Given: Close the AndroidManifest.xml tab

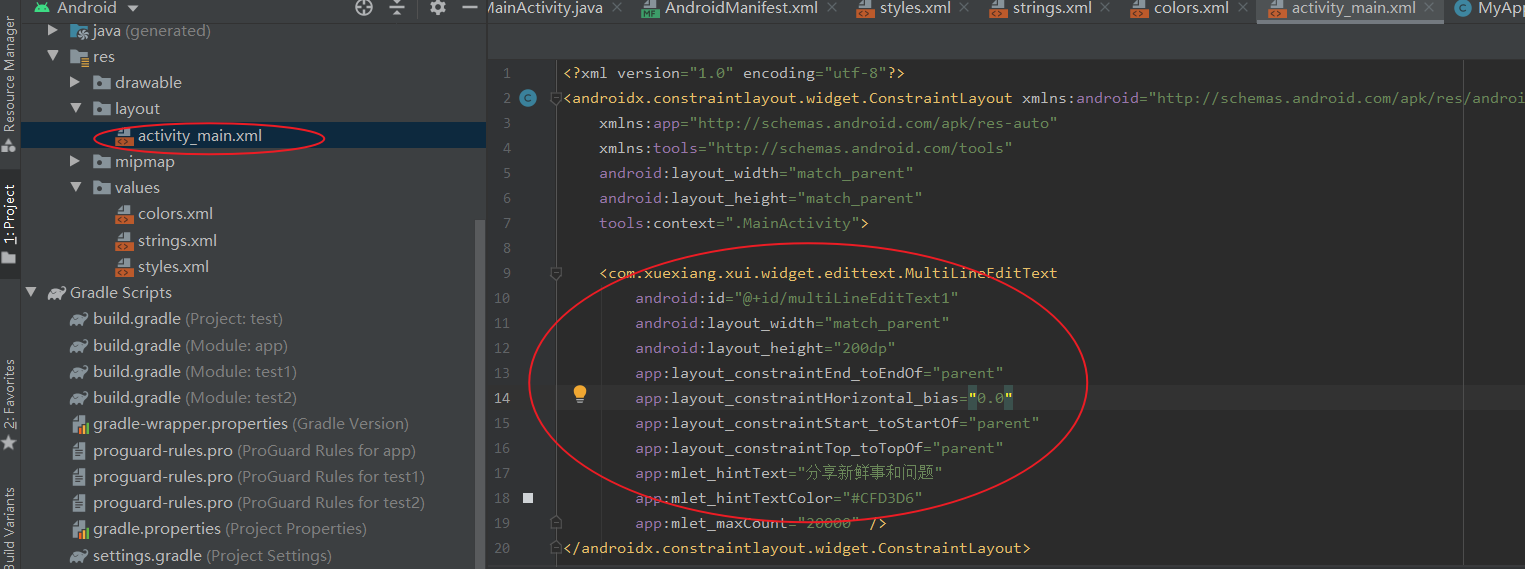Looking at the screenshot, I should pos(832,8).
